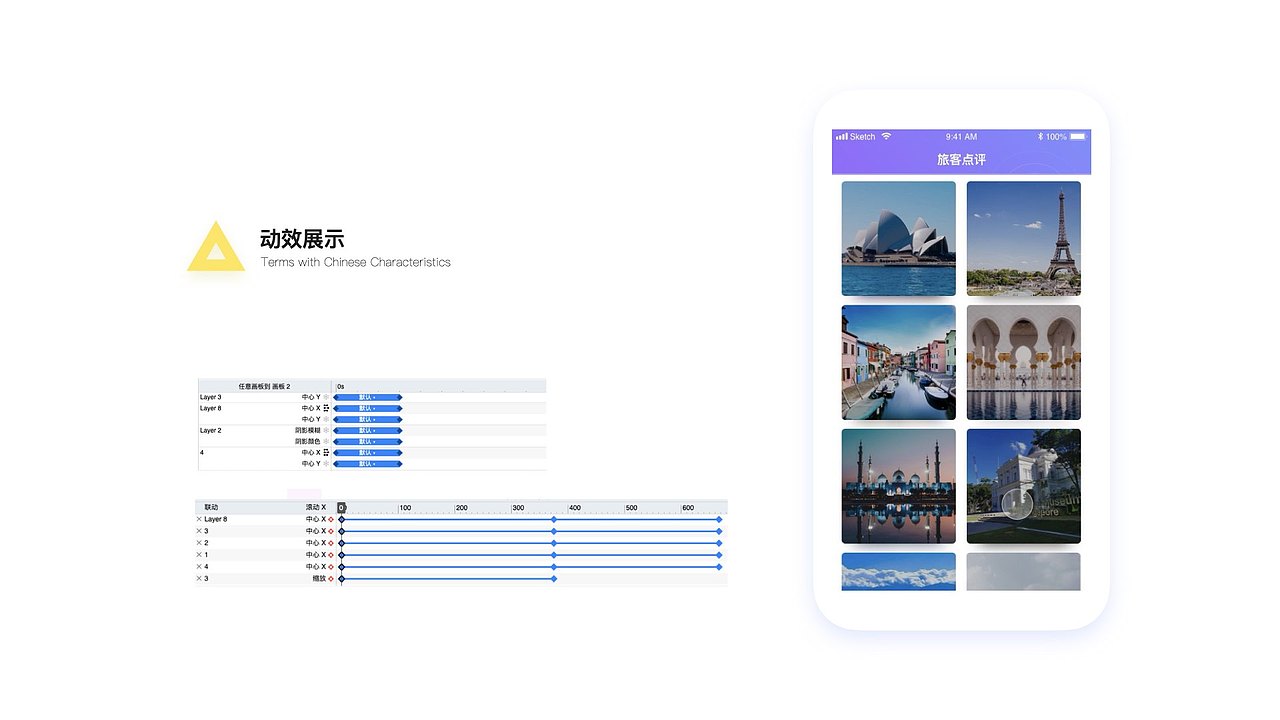Click the red keyframe diamond beside 缩放
The width and height of the screenshot is (1280, 720).
[331, 579]
